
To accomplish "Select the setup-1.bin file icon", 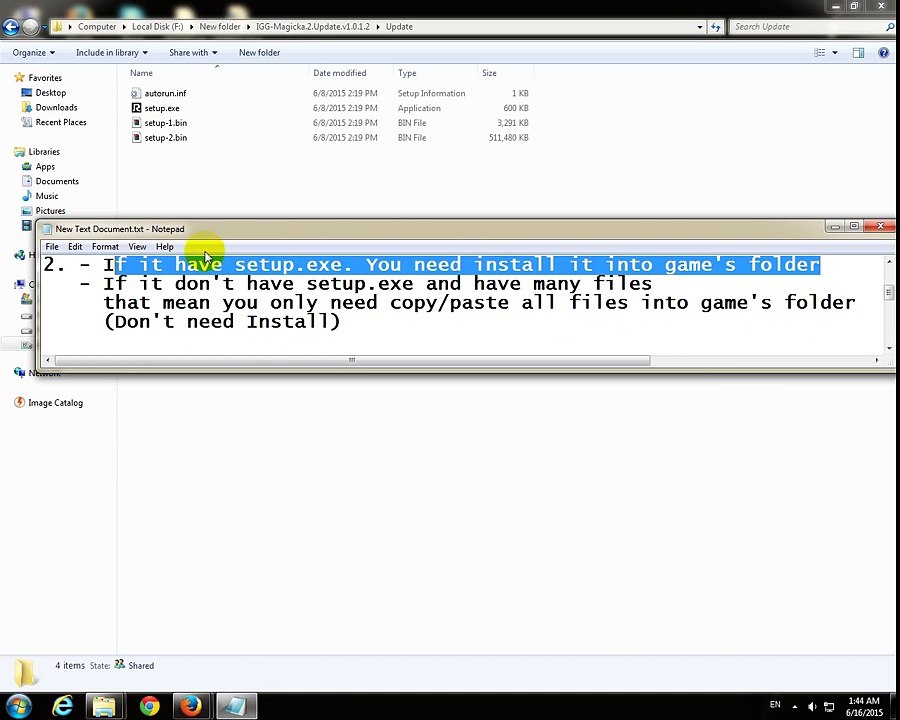I will (136, 123).
